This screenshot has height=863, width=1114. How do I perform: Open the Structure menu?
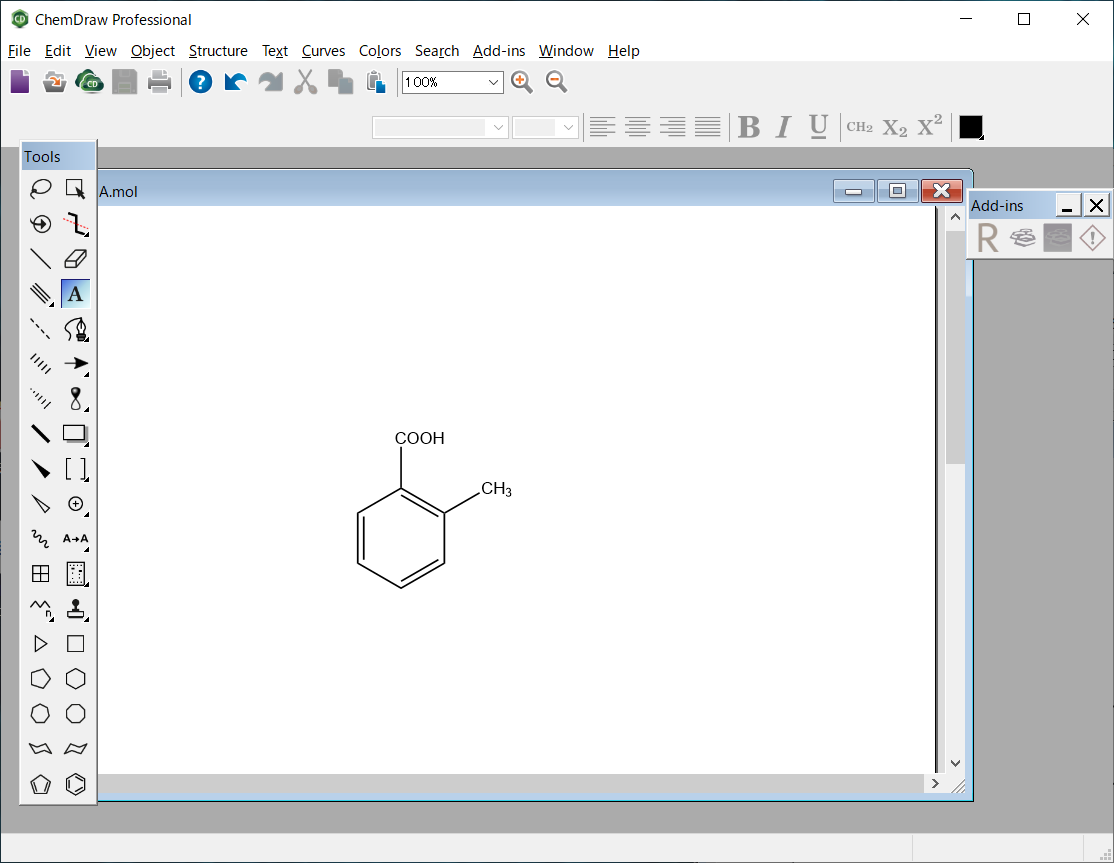coord(218,51)
